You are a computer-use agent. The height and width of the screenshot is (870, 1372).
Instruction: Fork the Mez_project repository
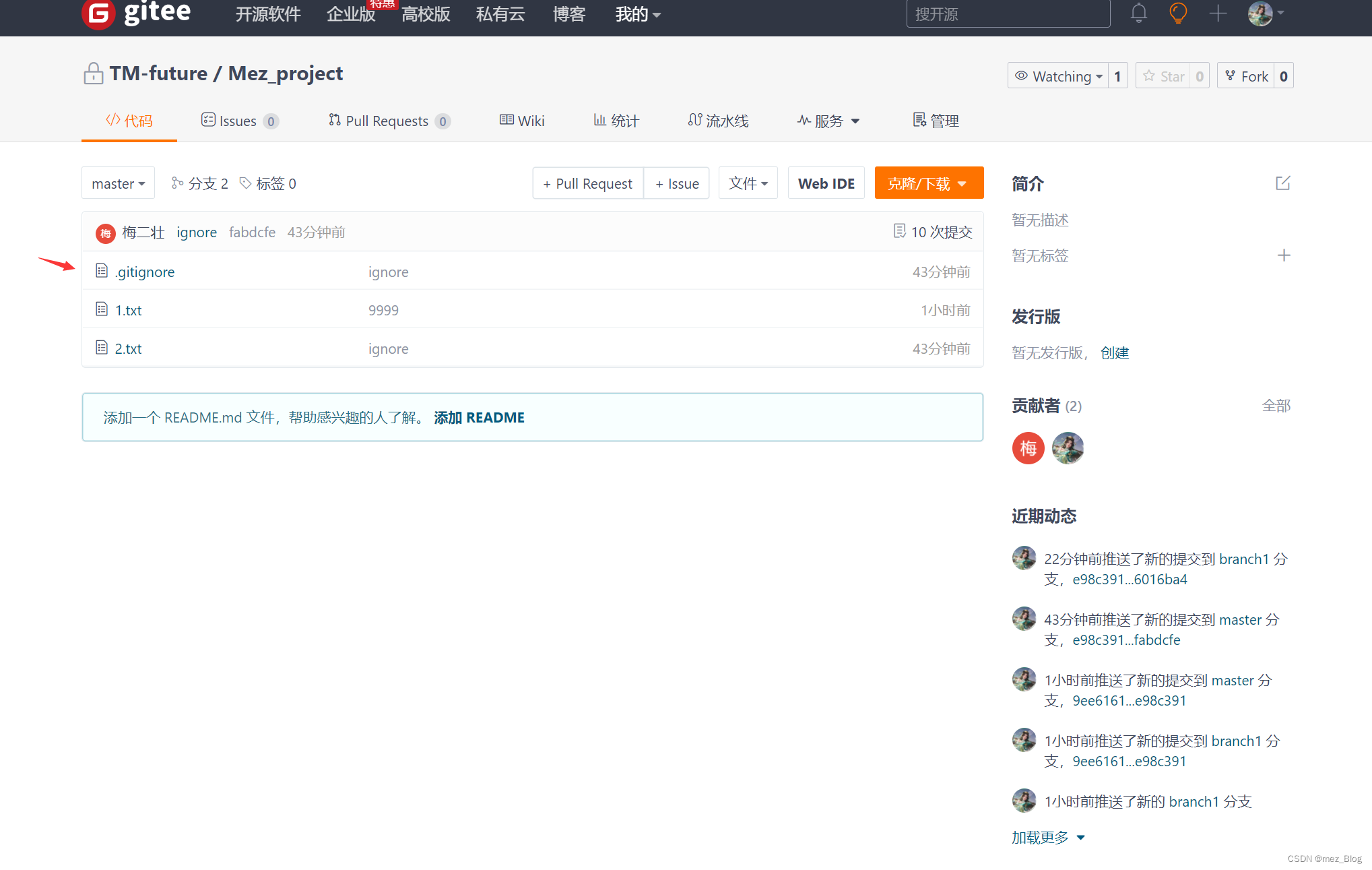click(x=1247, y=76)
